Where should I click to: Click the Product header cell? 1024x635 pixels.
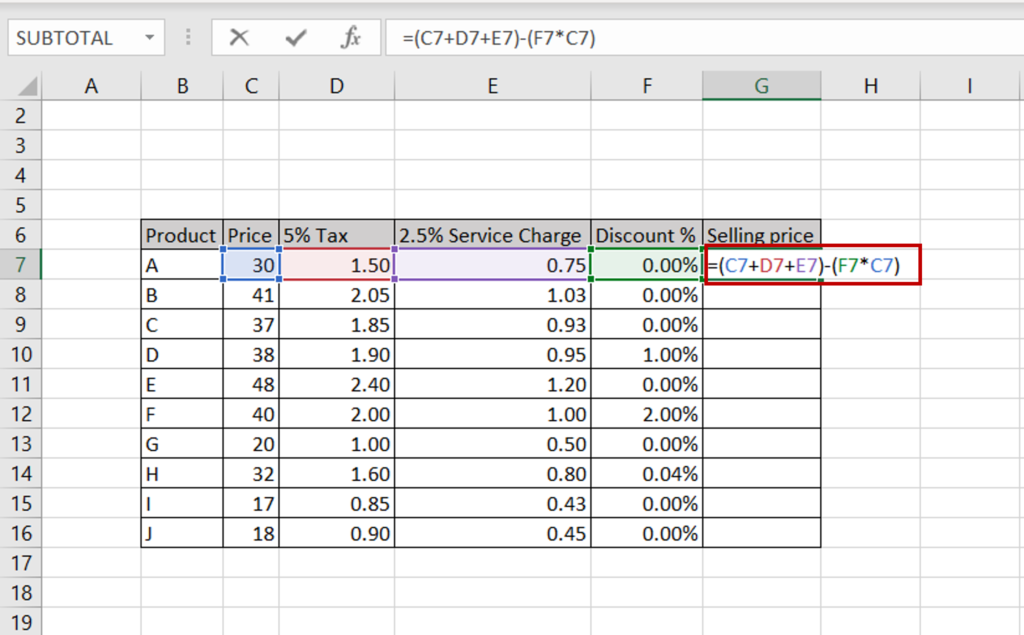pos(182,235)
